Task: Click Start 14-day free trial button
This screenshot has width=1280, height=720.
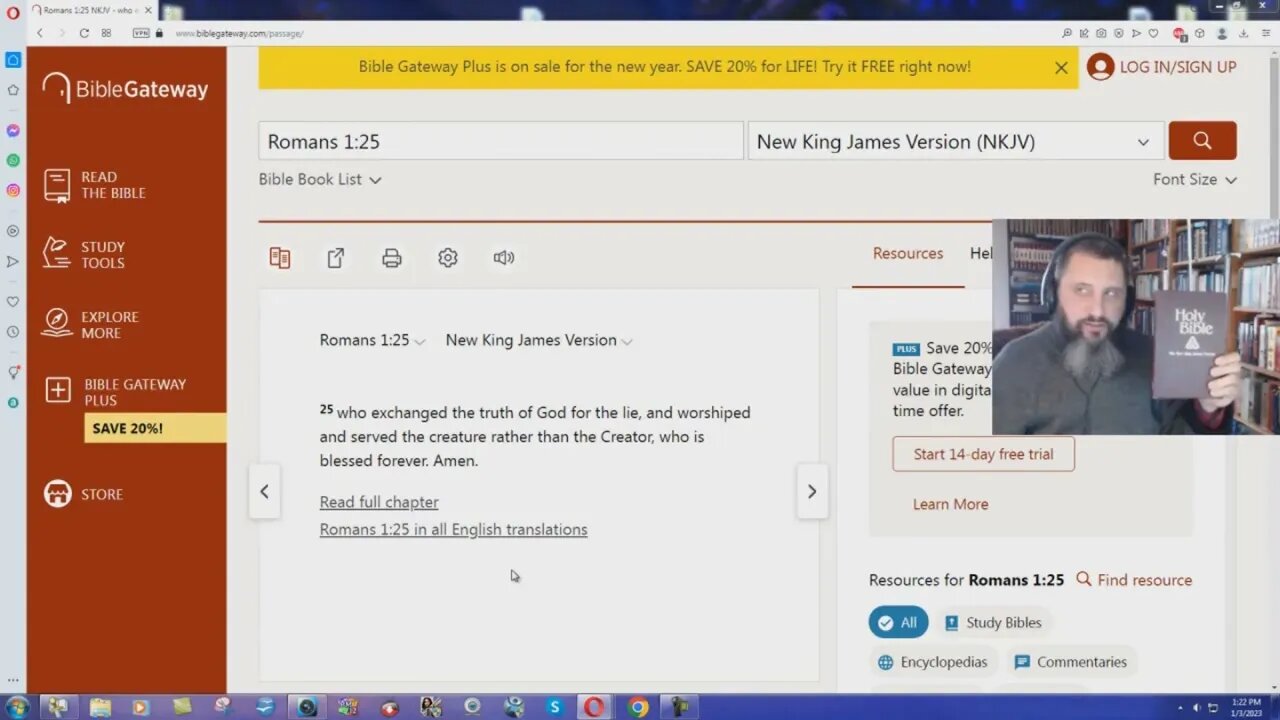Action: click(x=983, y=454)
